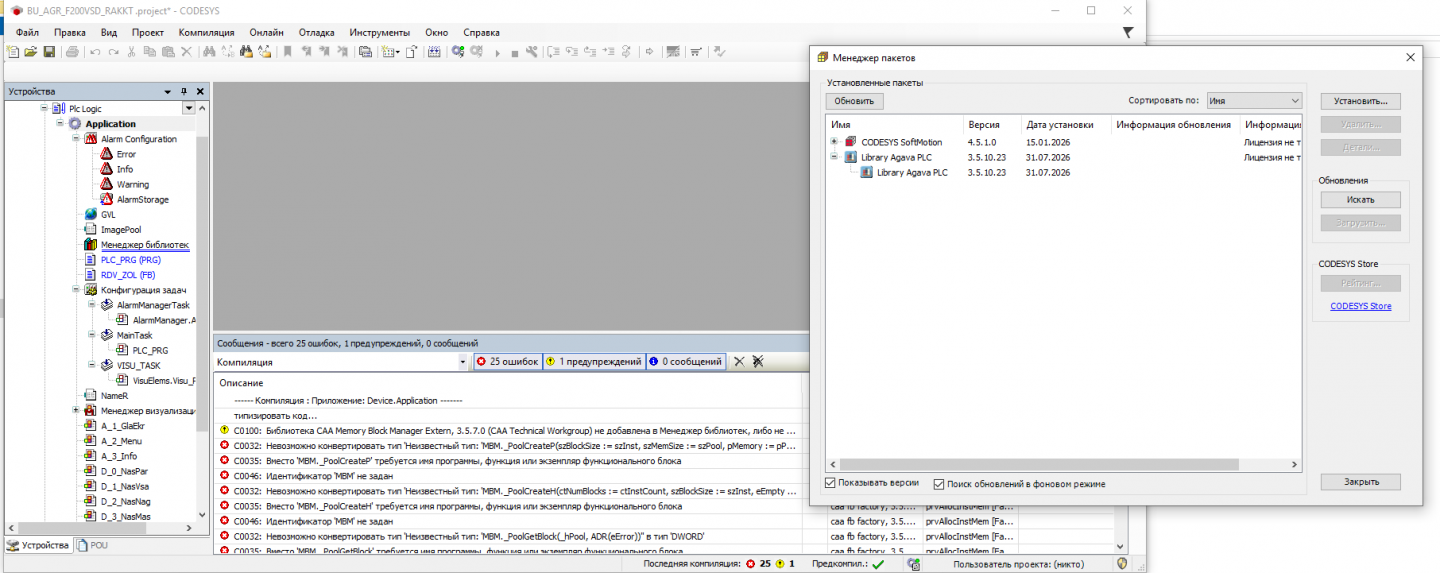
Task: Collapse the MainTask tree node
Action: pyautogui.click(x=92, y=335)
